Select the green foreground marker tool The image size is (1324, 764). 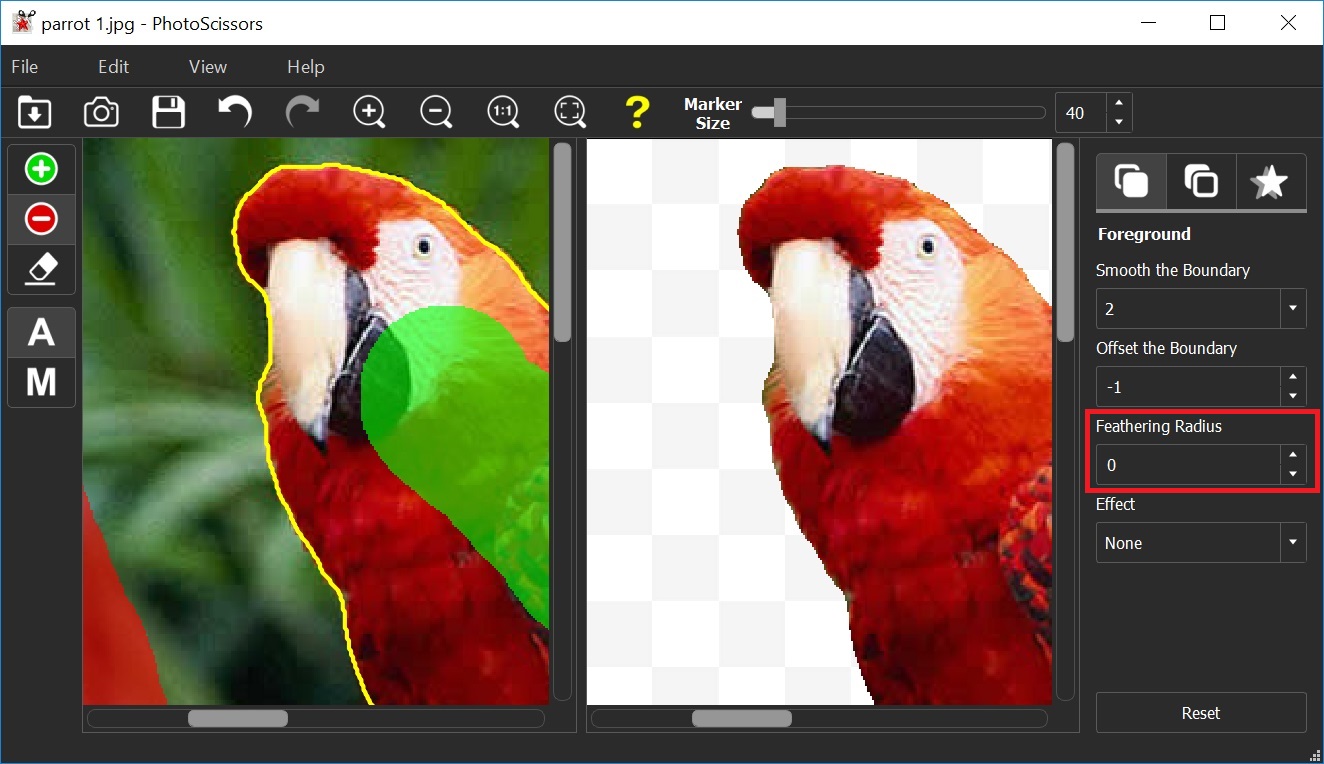41,168
